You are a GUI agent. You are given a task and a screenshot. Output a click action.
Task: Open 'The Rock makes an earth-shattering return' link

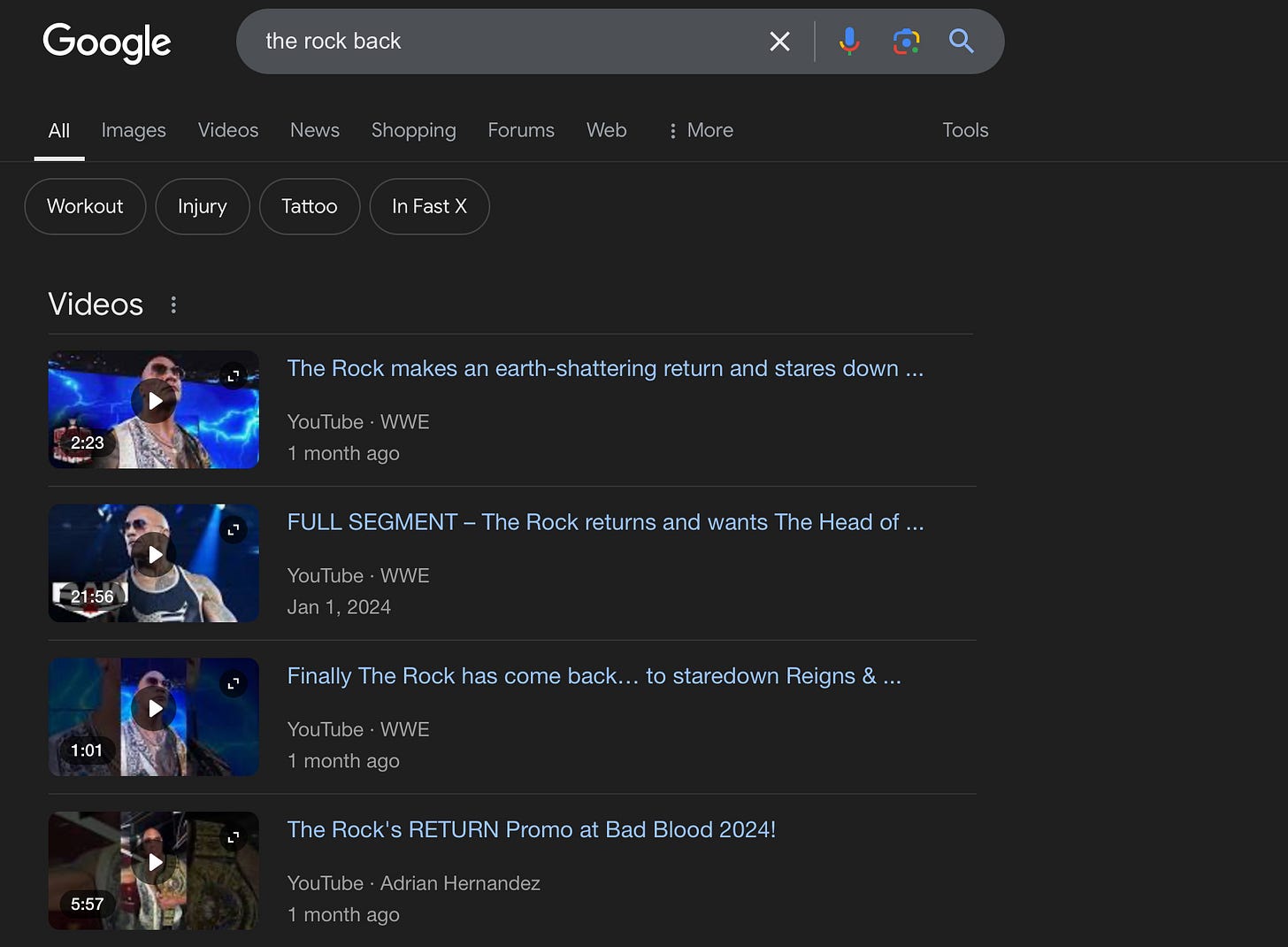(605, 368)
